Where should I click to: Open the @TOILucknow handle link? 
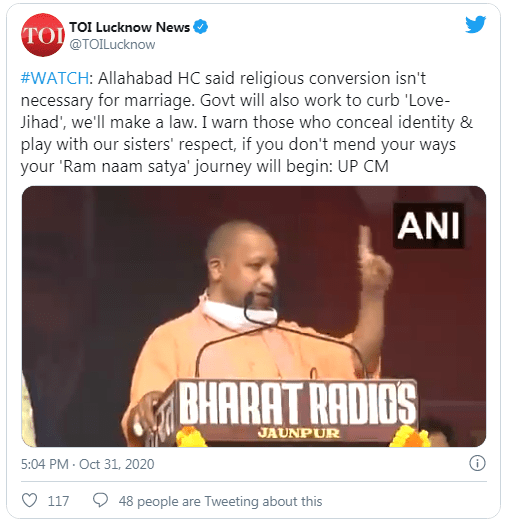pyautogui.click(x=112, y=45)
